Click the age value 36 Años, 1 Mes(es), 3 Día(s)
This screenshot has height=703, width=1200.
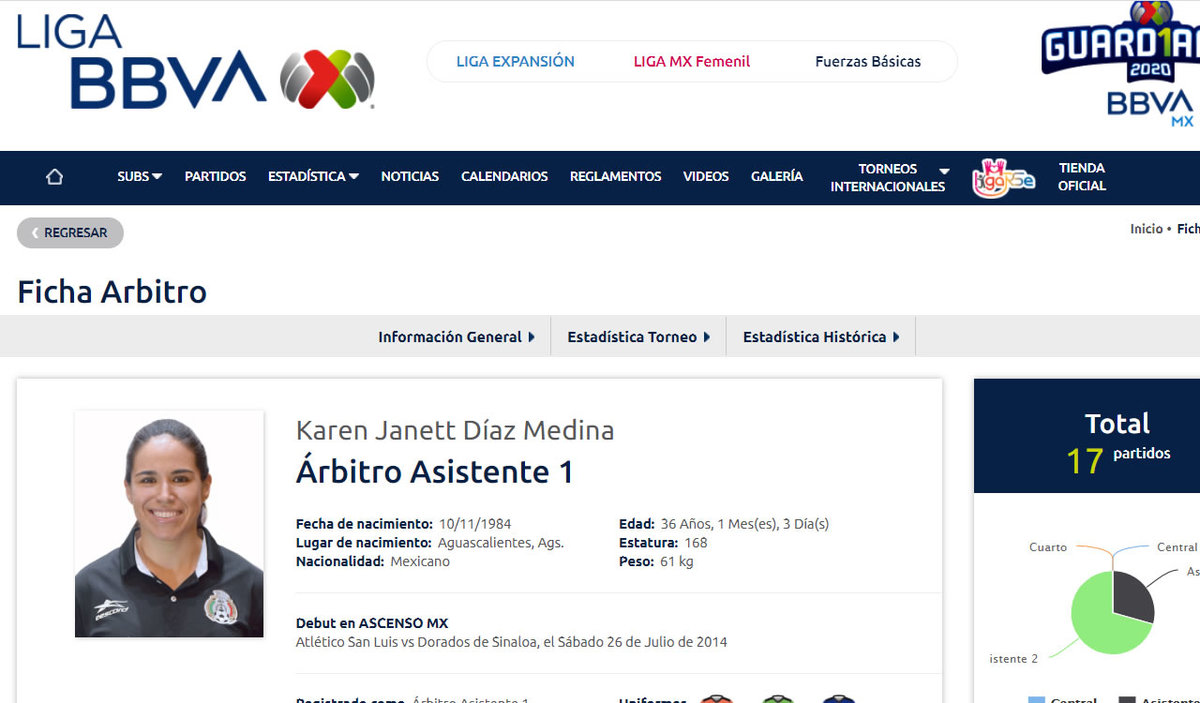[x=745, y=524]
